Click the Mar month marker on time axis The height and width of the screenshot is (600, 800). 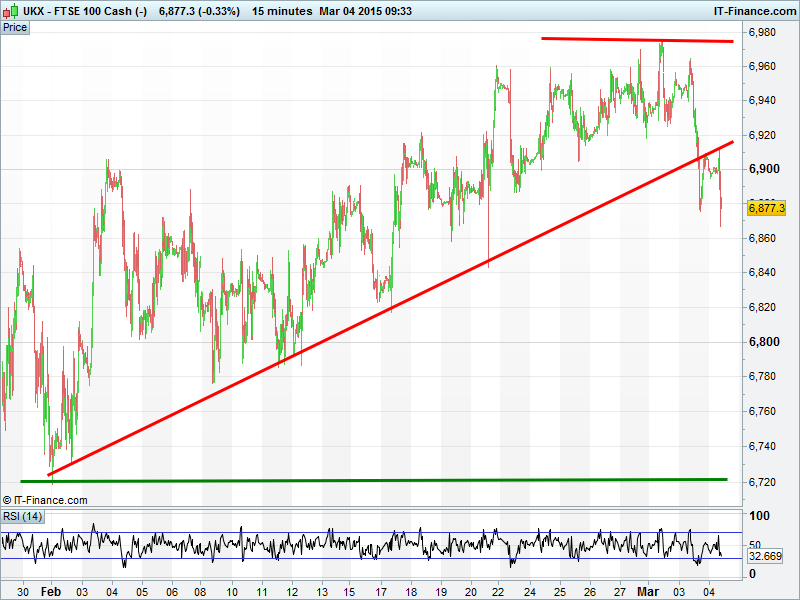(x=649, y=591)
